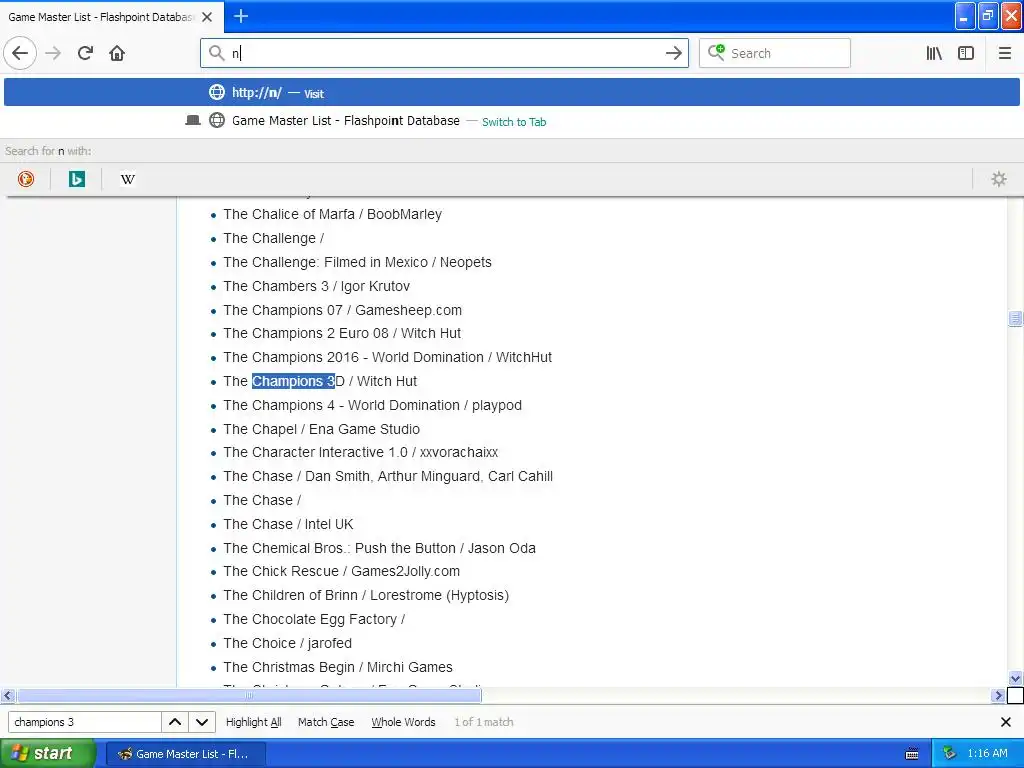Close the find bar
Viewport: 1024px width, 768px height.
[x=1006, y=722]
